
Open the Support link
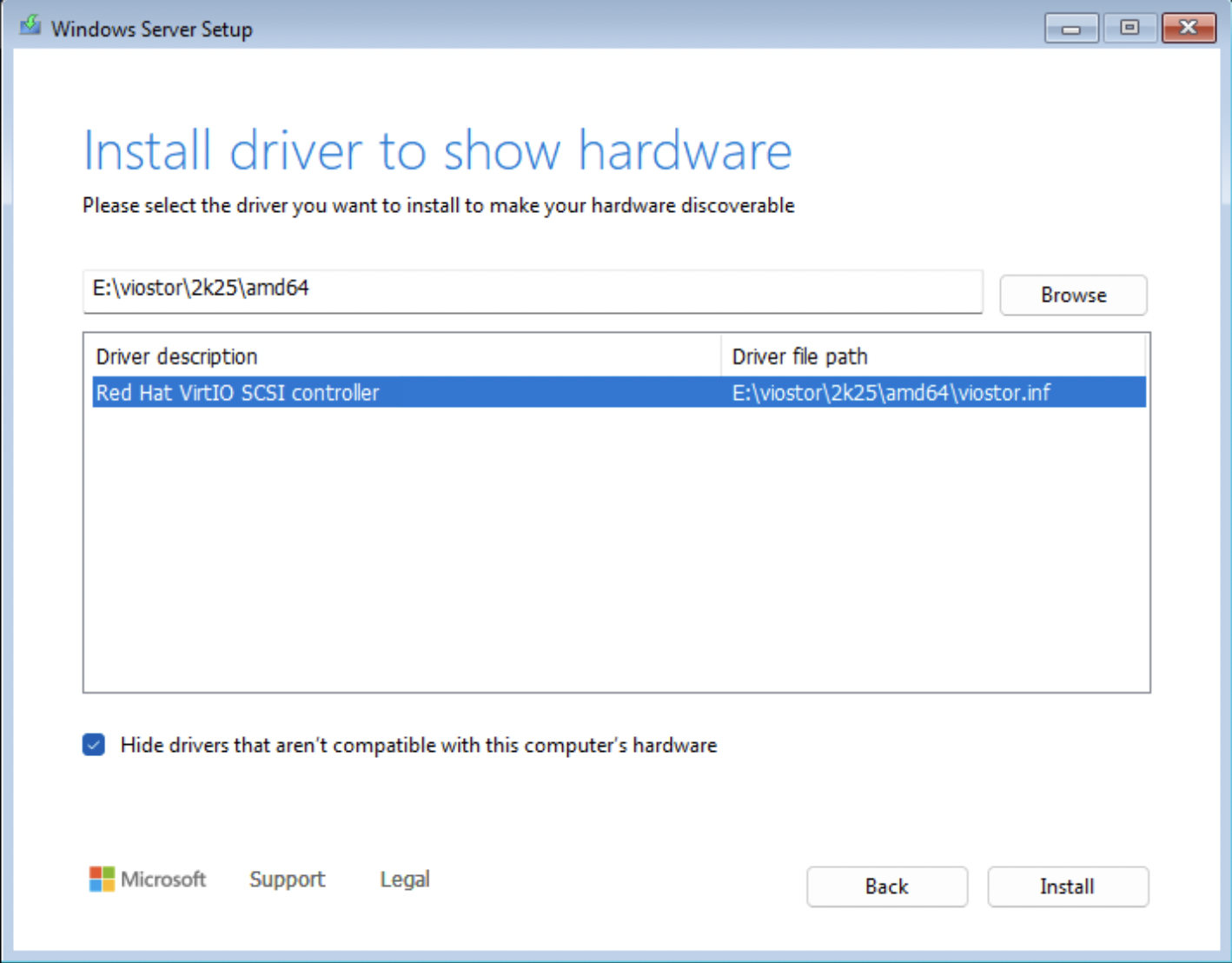click(287, 879)
